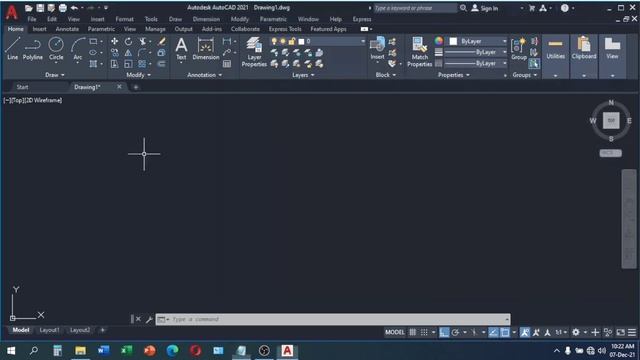The width and height of the screenshot is (640, 360).
Task: Toggle polar tracking in status bar
Action: click(456, 332)
